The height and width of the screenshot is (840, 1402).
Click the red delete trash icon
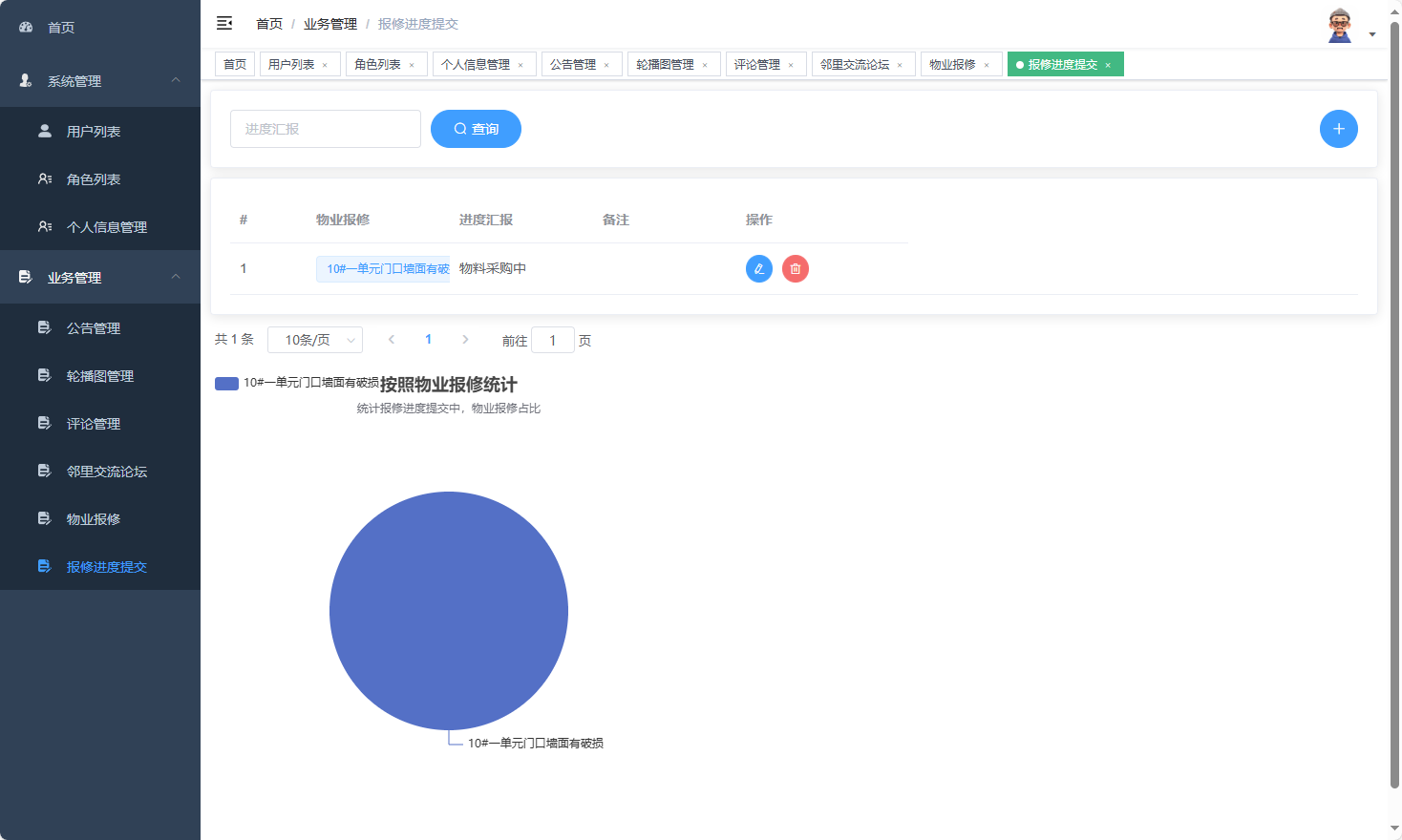(x=795, y=268)
